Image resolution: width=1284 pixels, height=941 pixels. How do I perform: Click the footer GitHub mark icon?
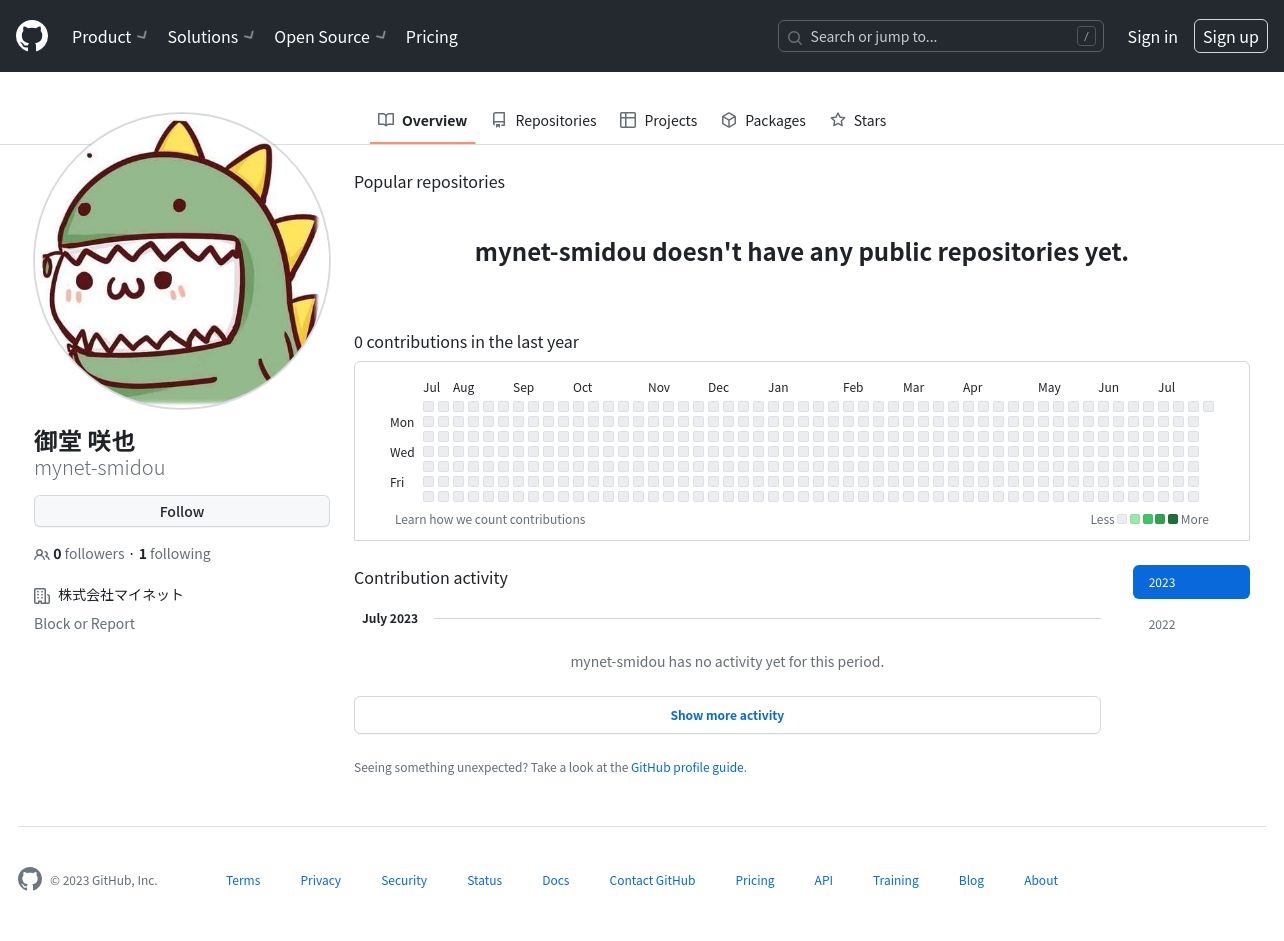[x=30, y=879]
